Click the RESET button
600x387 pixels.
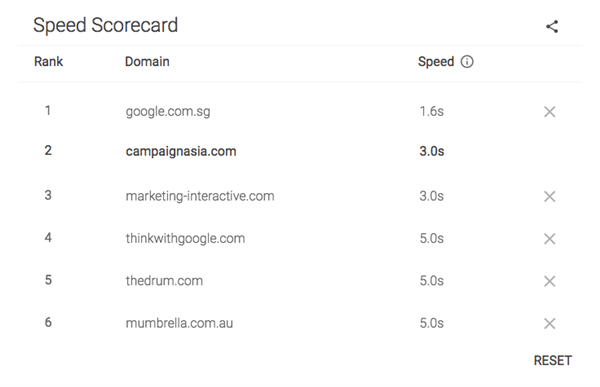(x=553, y=361)
